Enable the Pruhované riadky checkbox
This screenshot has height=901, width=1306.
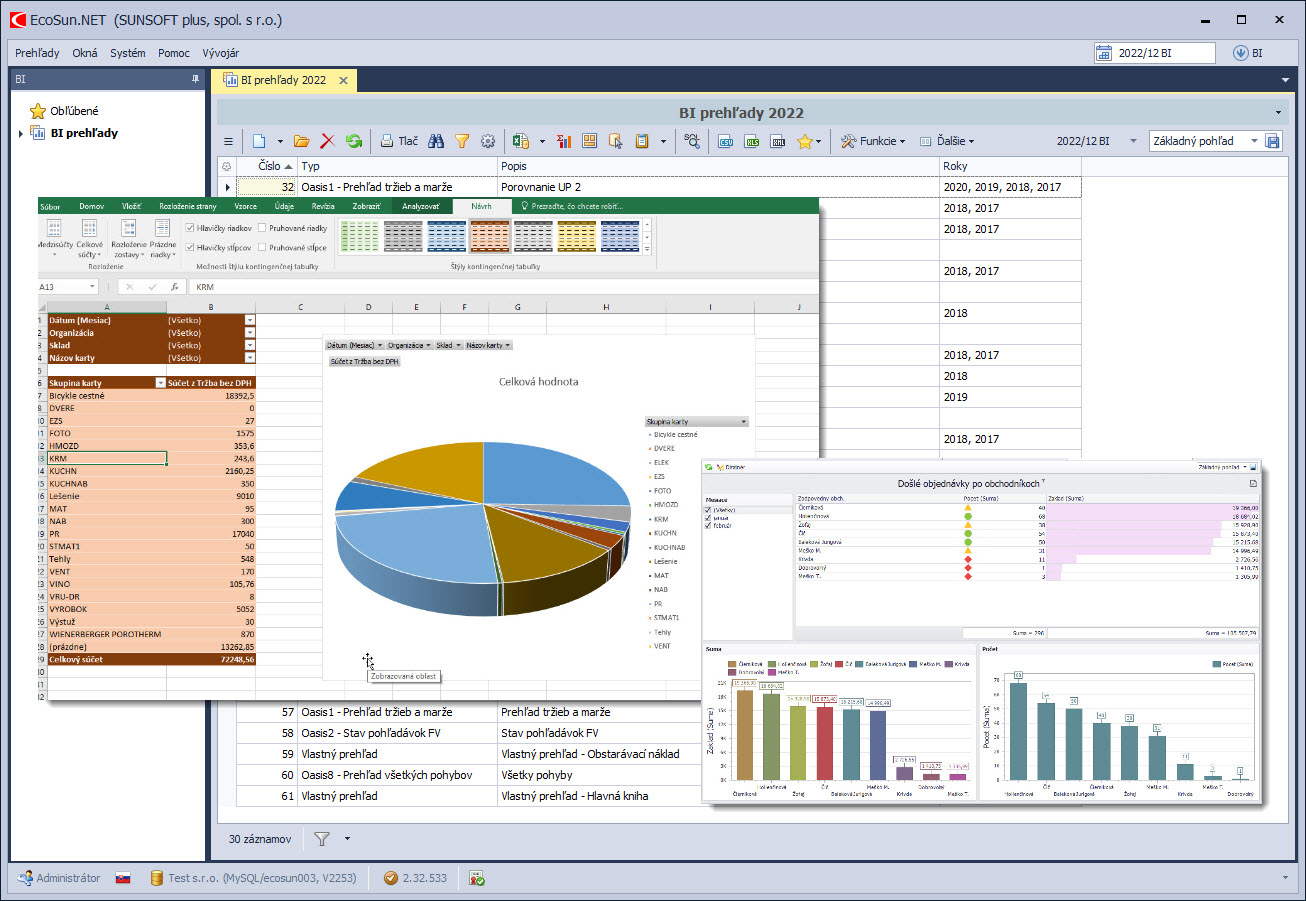262,228
